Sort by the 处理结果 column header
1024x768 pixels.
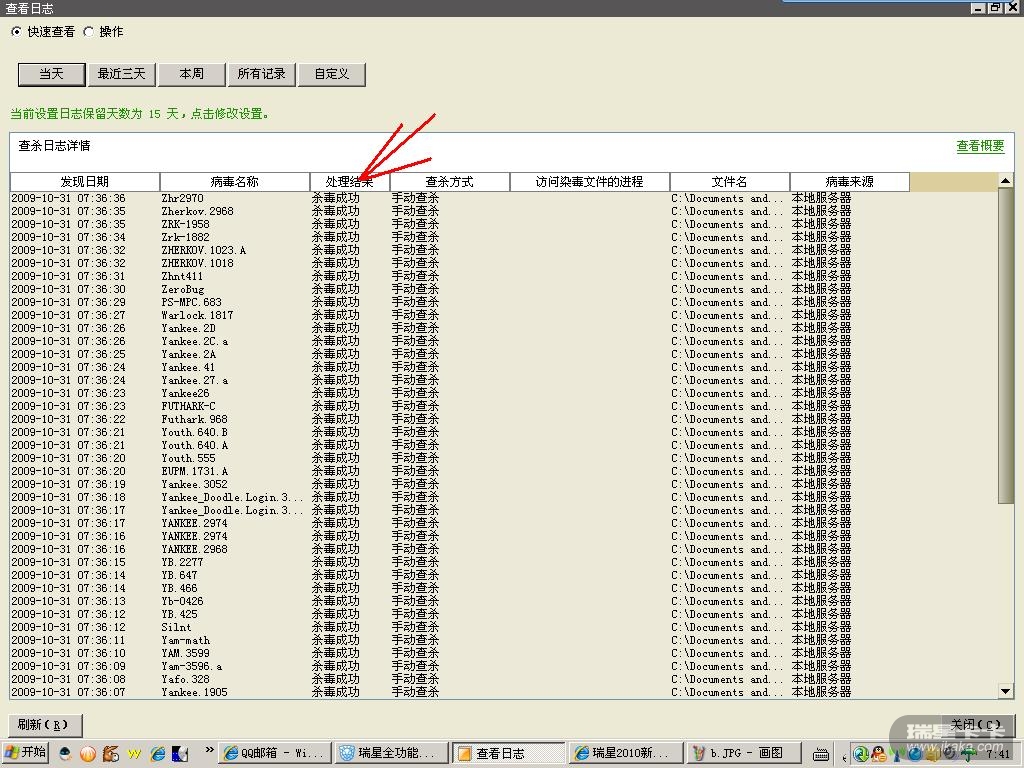click(x=350, y=182)
